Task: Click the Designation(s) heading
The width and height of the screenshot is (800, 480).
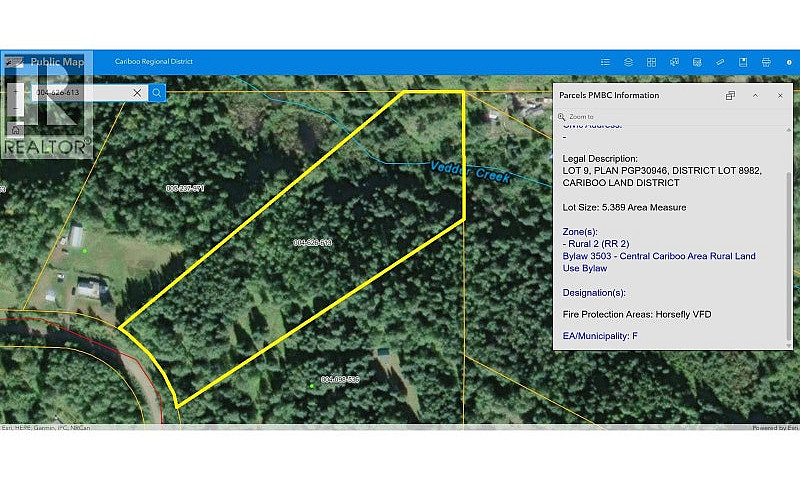Action: [x=594, y=293]
